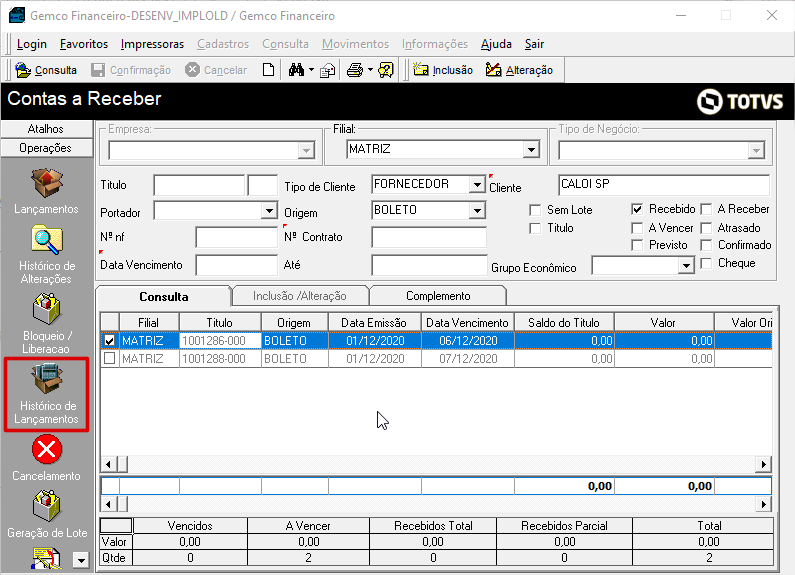Open the Impressoras menu
Image resolution: width=795 pixels, height=575 pixels.
[x=152, y=44]
